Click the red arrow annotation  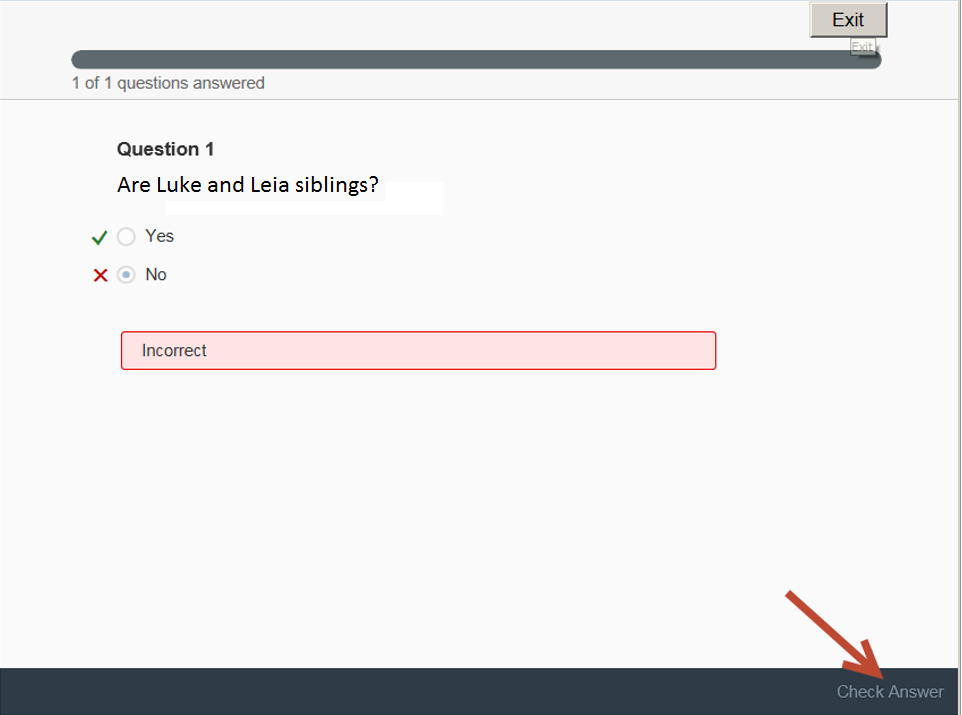835,635
